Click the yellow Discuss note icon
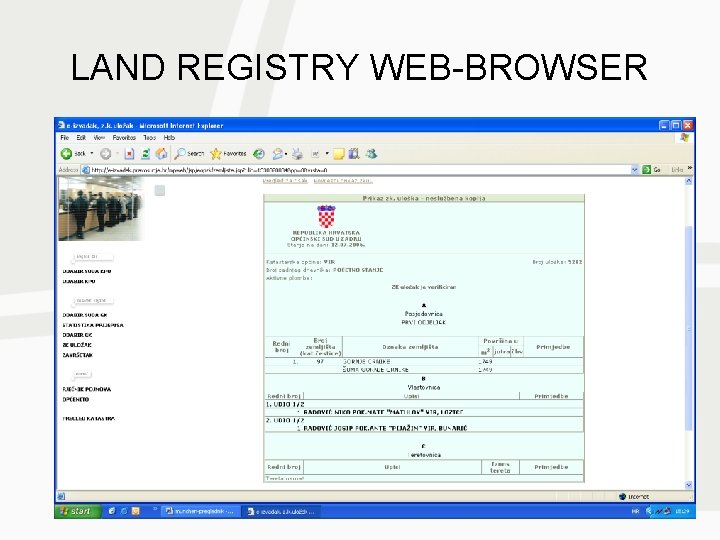 [x=339, y=154]
